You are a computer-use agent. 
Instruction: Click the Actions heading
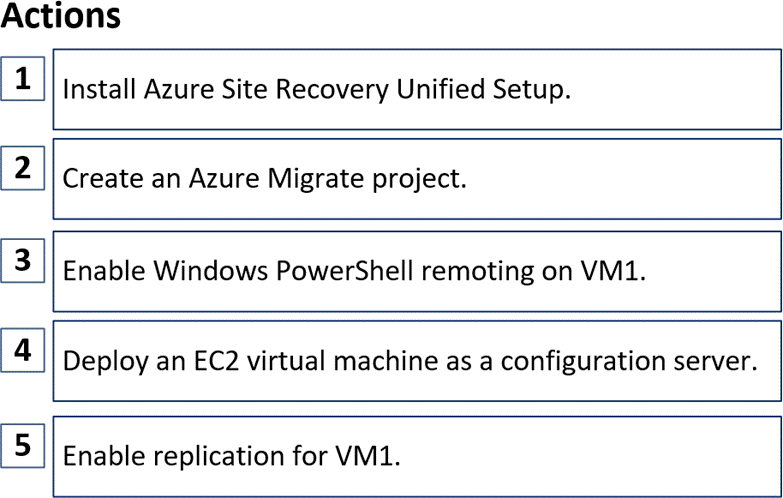pos(61,17)
